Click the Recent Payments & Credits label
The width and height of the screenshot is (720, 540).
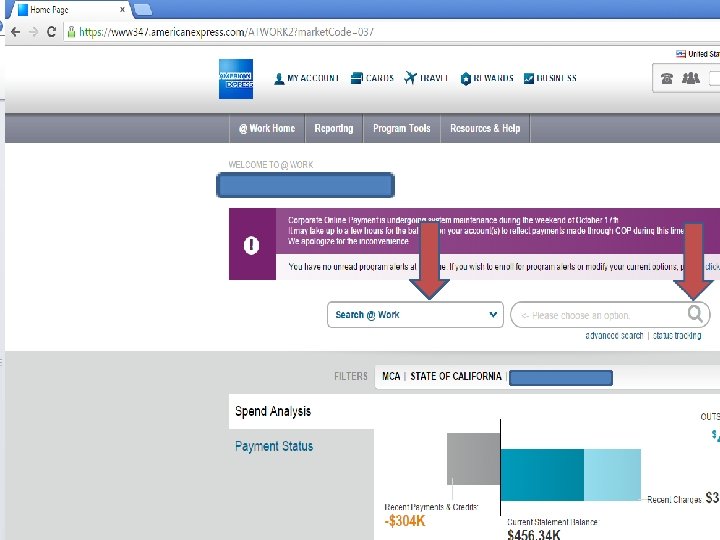click(x=431, y=507)
